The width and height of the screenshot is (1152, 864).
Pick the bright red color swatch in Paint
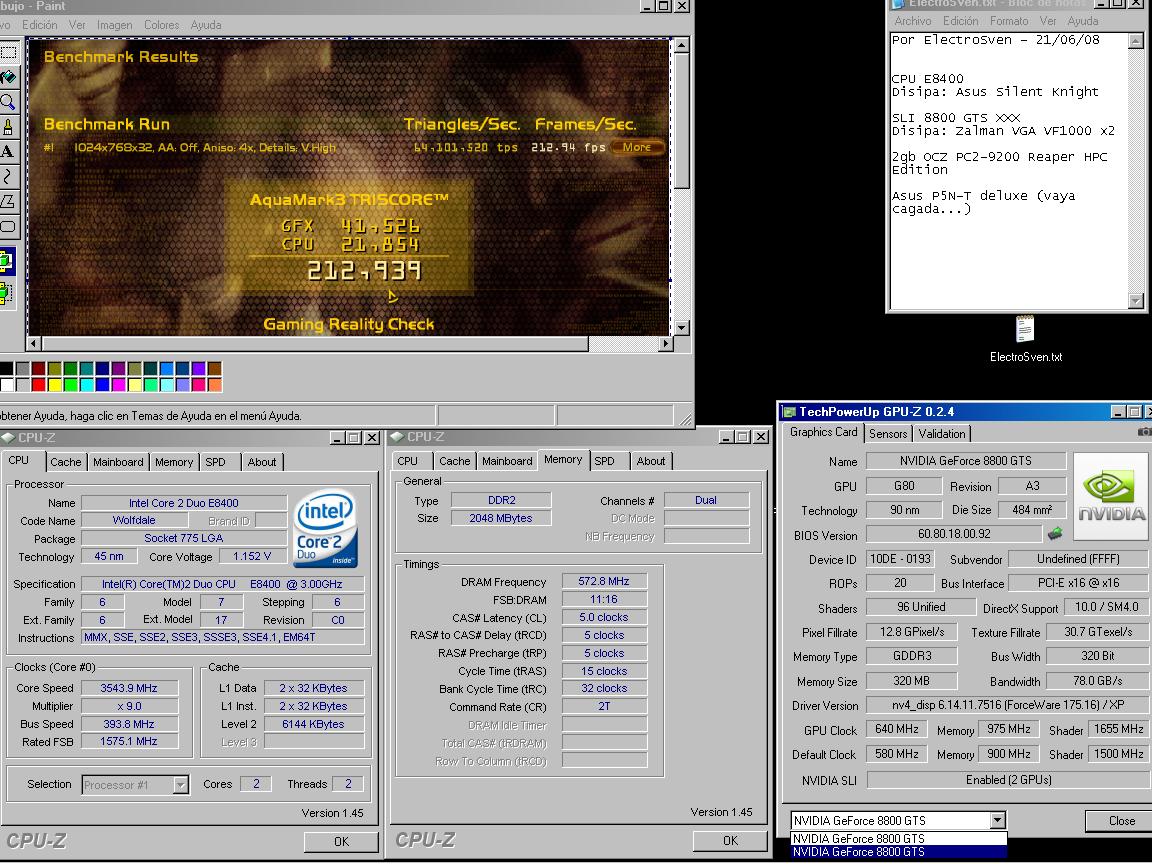click(x=38, y=384)
